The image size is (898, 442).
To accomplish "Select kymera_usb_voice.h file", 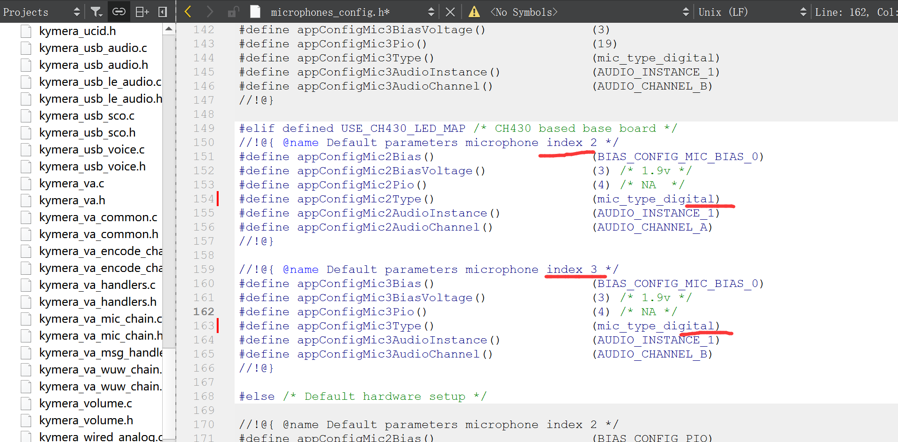I will point(92,167).
